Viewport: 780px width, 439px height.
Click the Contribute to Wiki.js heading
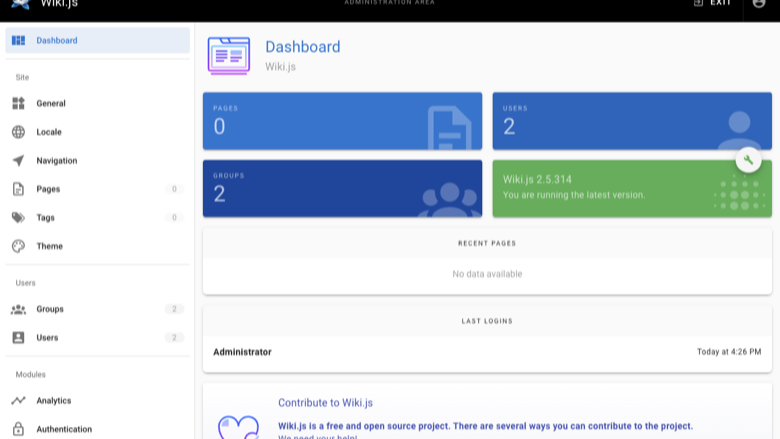coord(325,403)
